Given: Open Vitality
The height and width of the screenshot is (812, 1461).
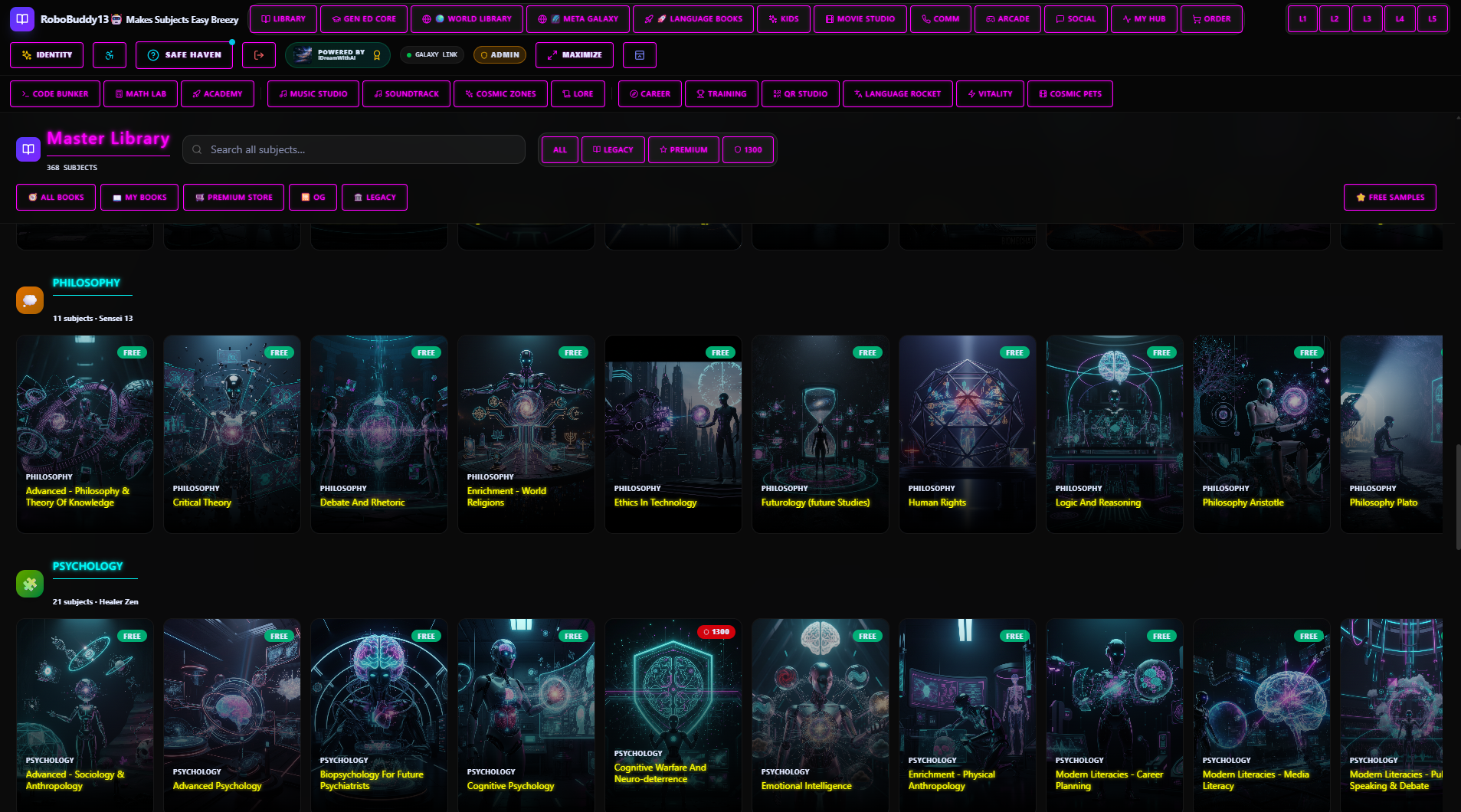Looking at the screenshot, I should click(x=991, y=94).
